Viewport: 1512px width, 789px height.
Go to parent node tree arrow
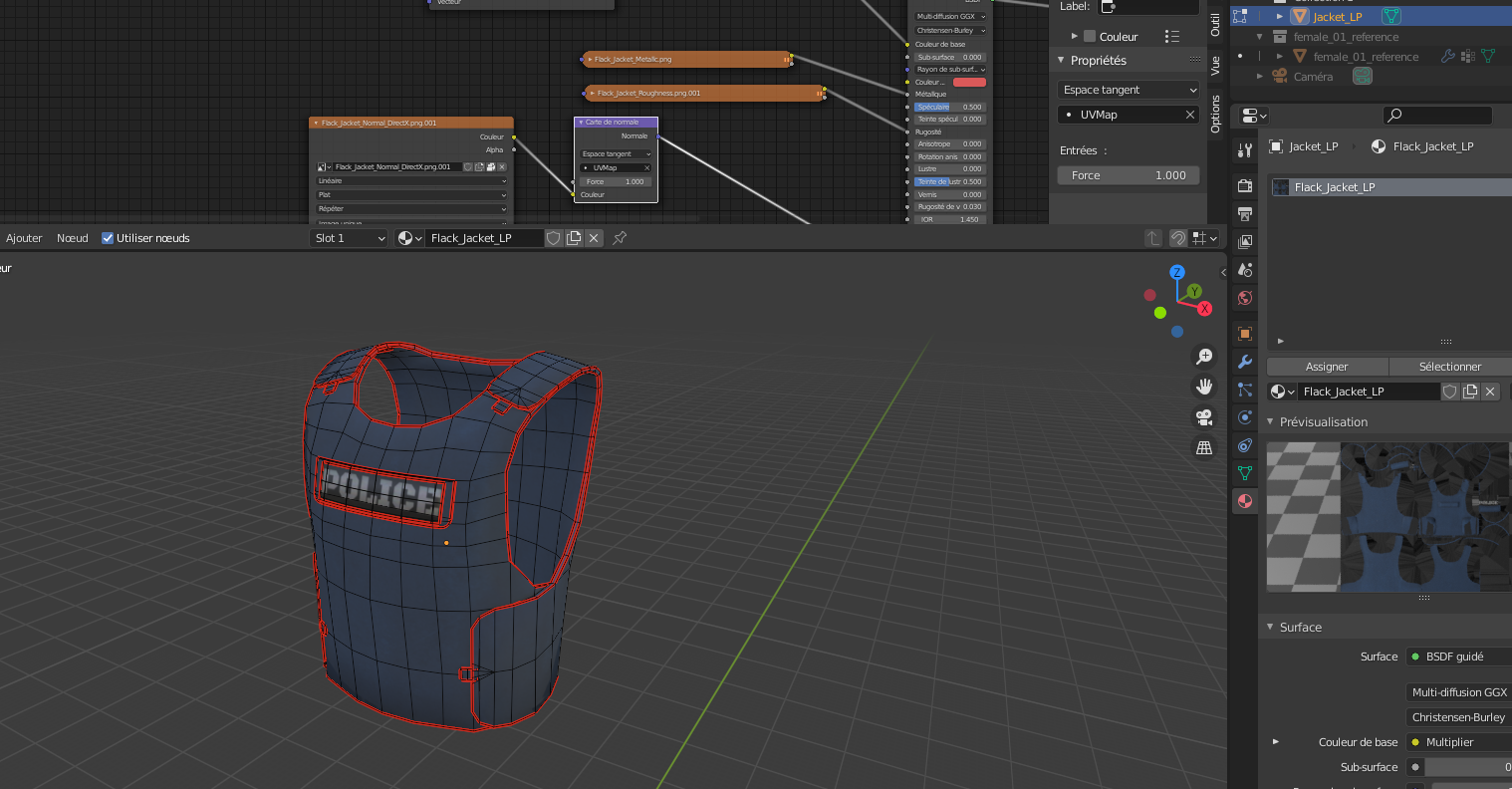coord(1153,238)
